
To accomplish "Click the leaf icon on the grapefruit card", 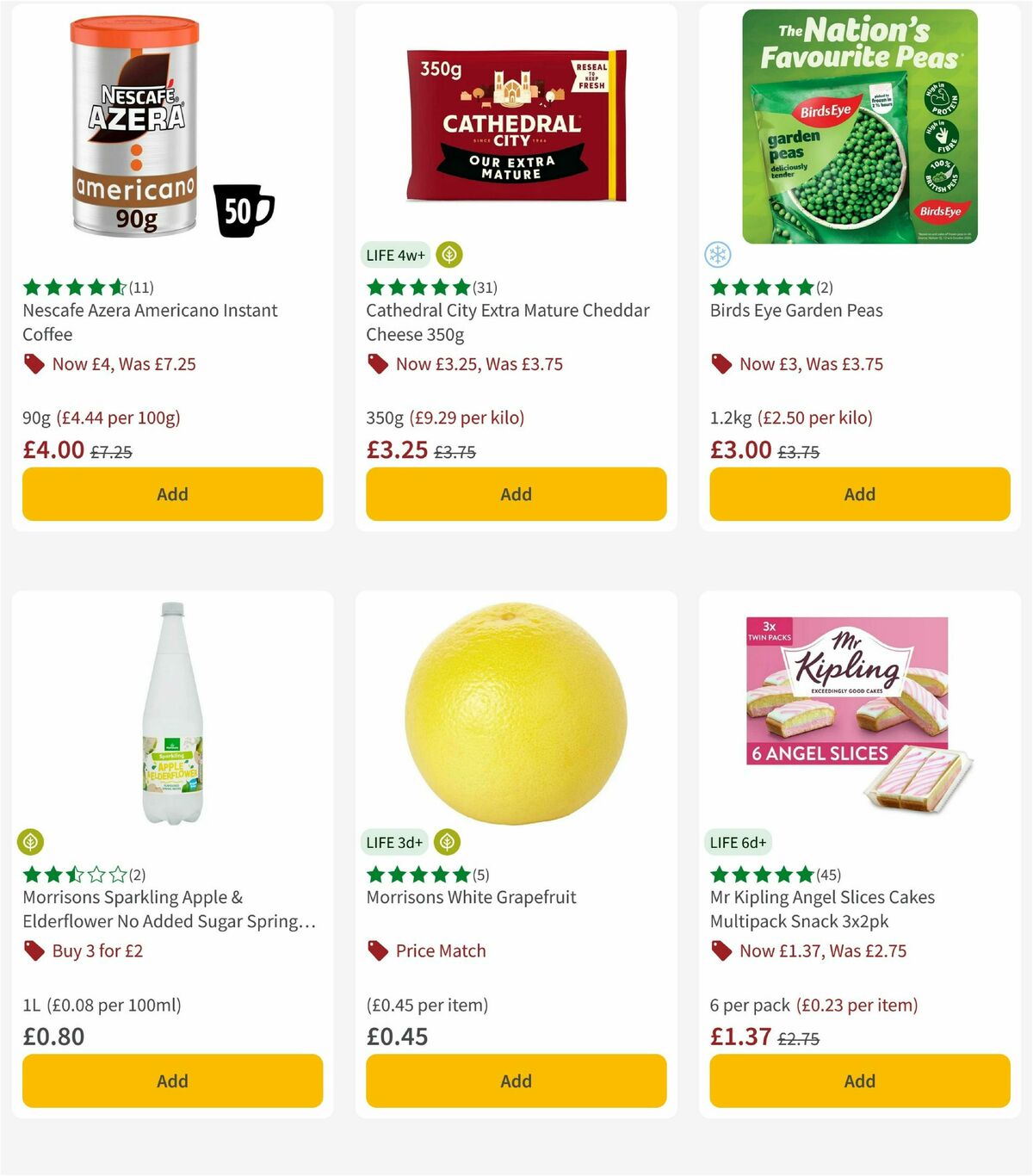I will 447,842.
